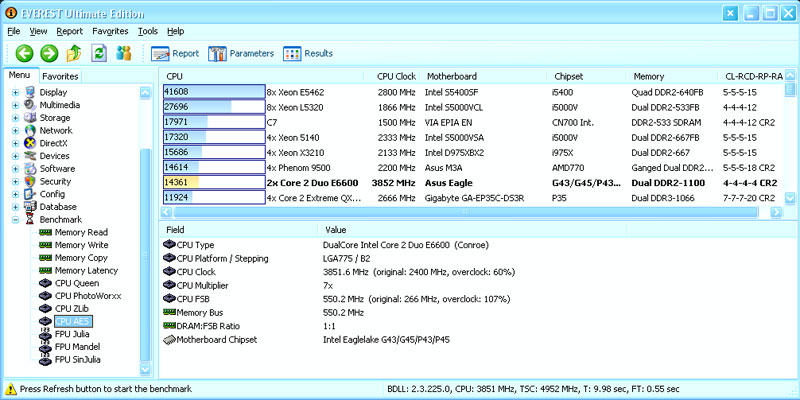Open the View menu

coord(38,31)
